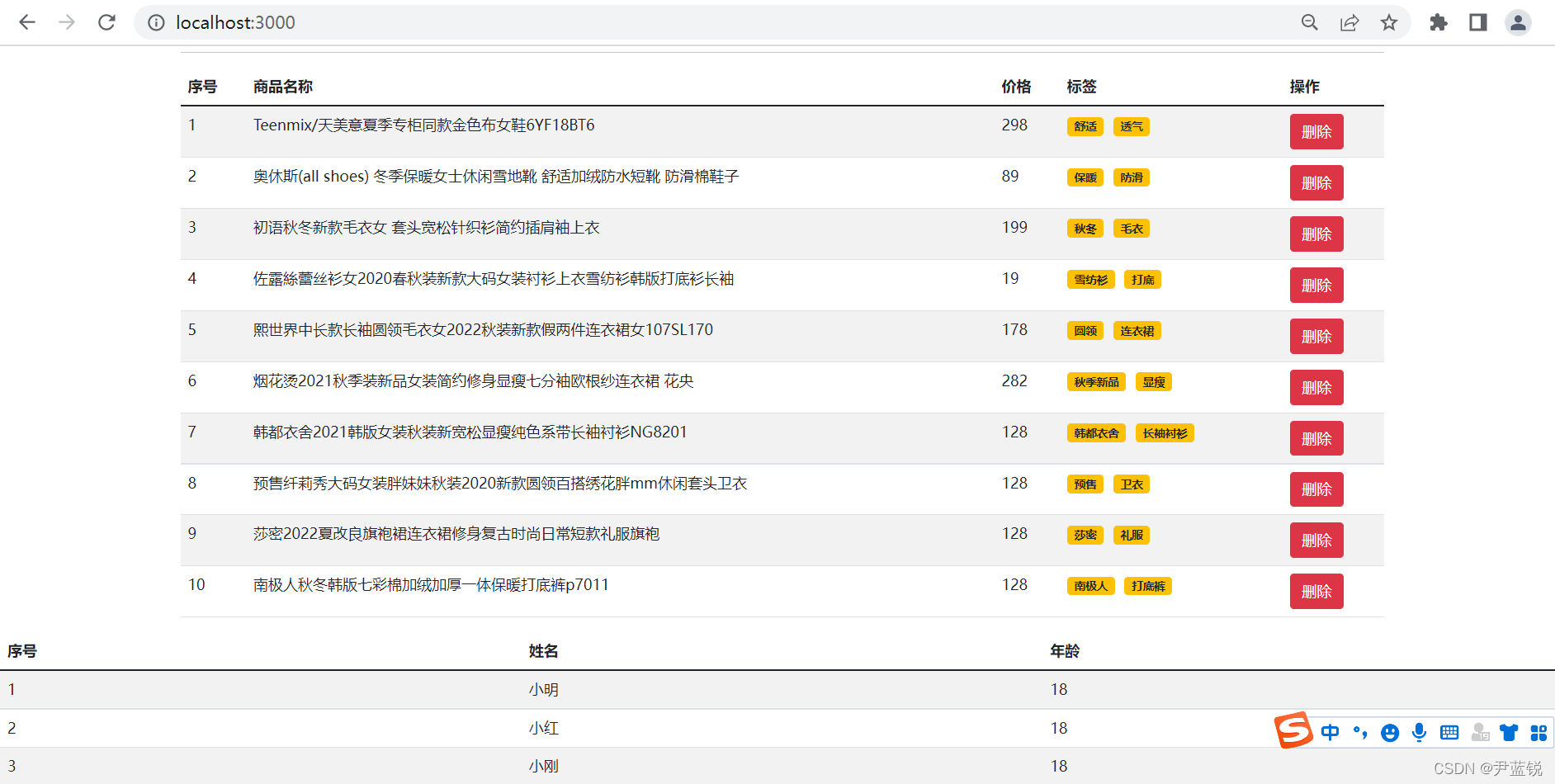Click the 卫衣 tag badge

1132,484
